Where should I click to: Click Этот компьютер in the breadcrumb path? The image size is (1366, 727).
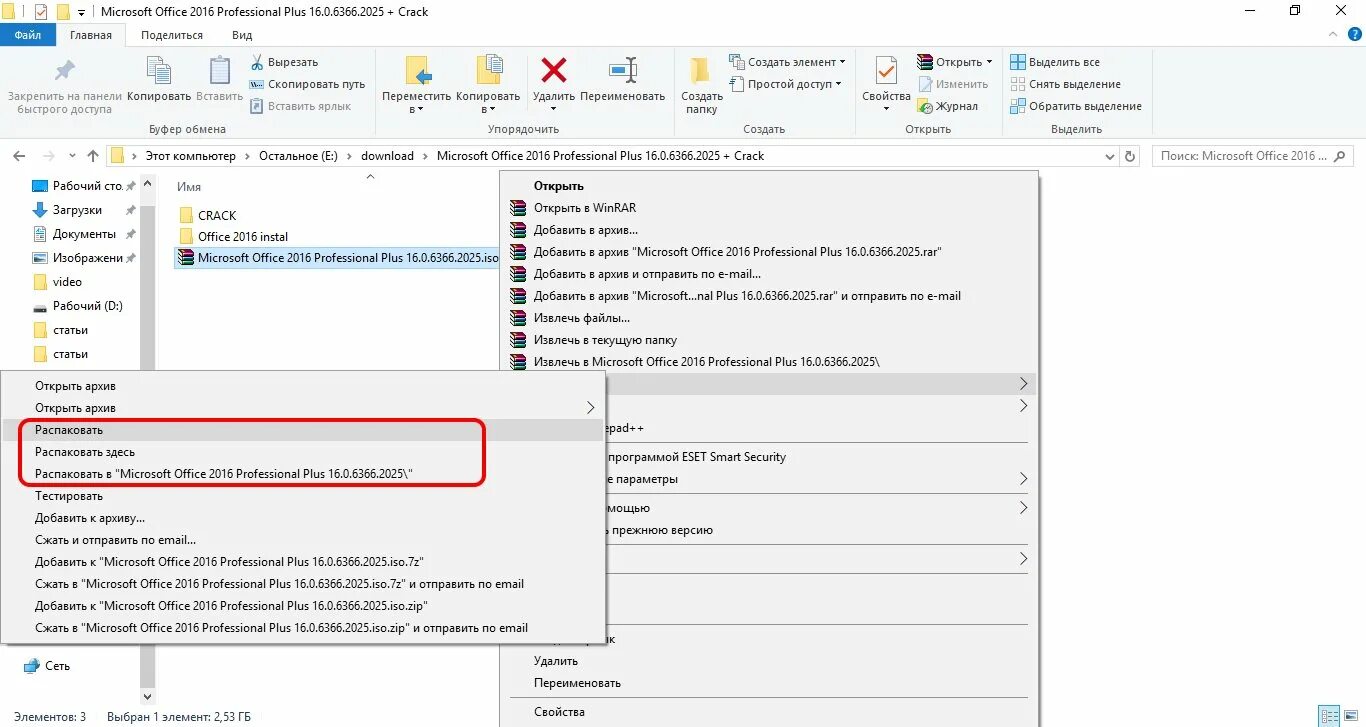click(x=191, y=156)
